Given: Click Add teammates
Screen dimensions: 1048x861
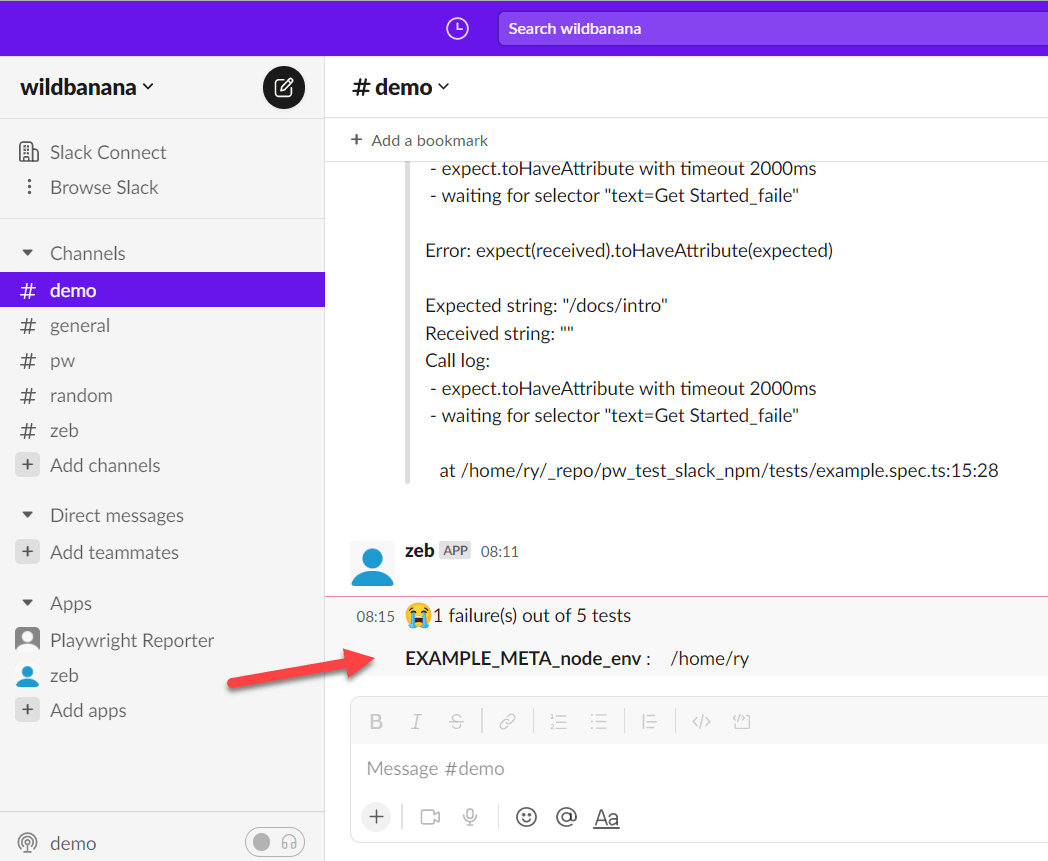Looking at the screenshot, I should point(114,552).
